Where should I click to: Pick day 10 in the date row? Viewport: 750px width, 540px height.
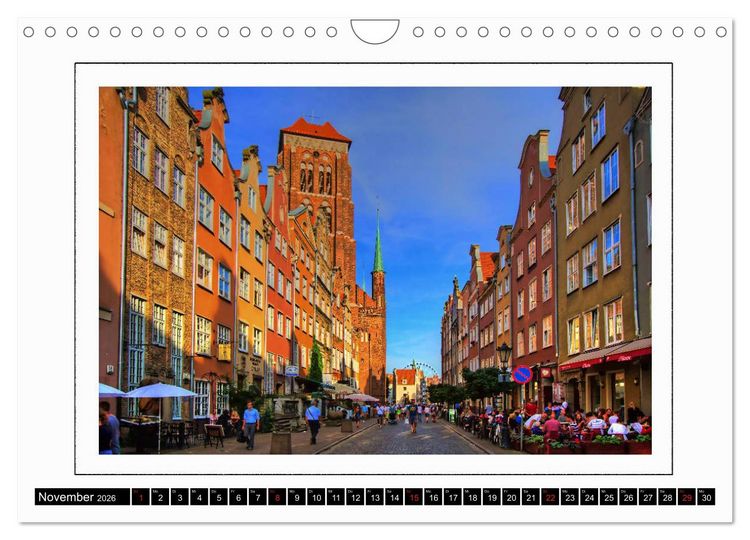tap(317, 496)
